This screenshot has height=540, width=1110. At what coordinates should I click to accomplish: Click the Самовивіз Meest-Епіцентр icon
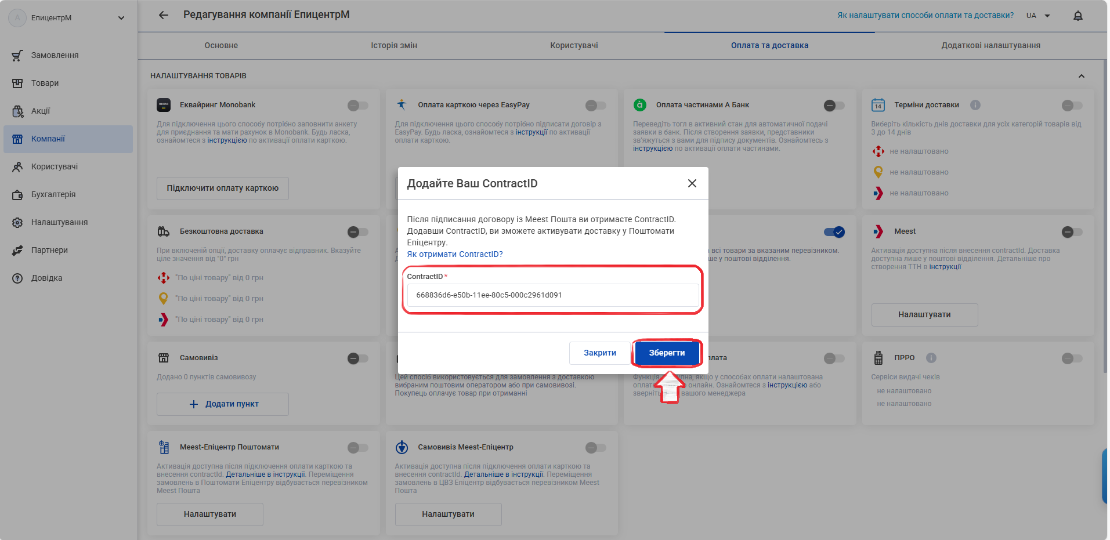click(x=402, y=447)
